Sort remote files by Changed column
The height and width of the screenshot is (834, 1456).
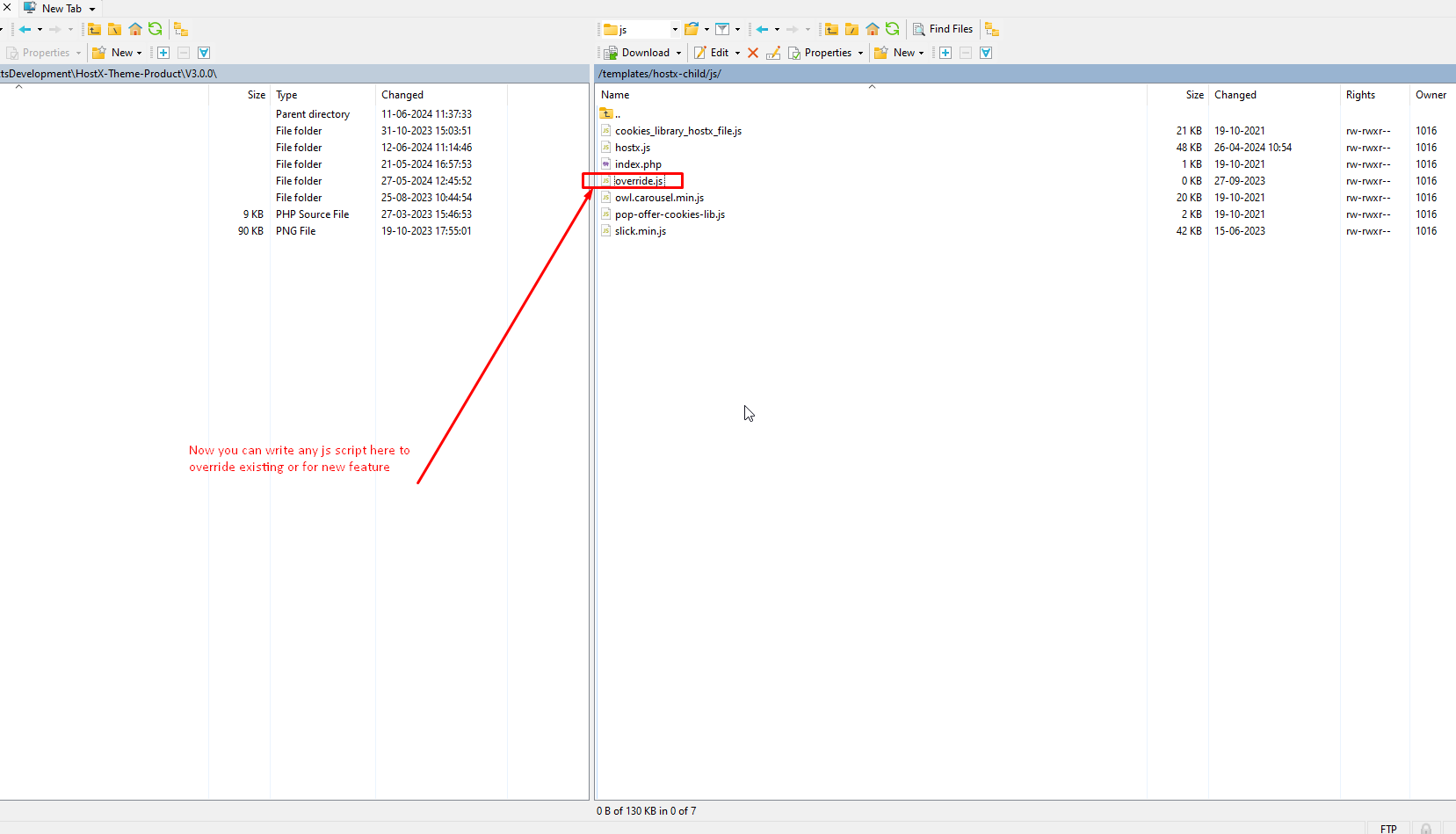[1235, 95]
